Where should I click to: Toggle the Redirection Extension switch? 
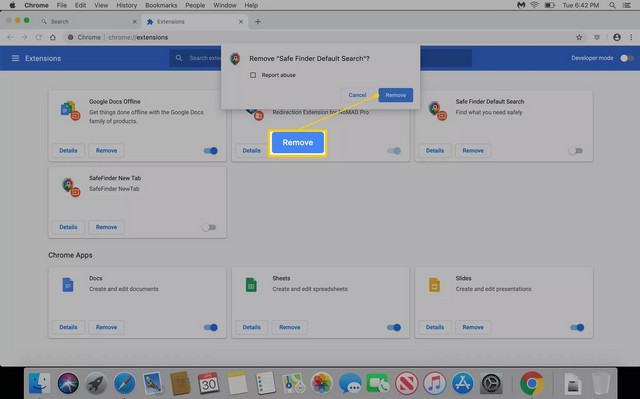click(x=394, y=151)
